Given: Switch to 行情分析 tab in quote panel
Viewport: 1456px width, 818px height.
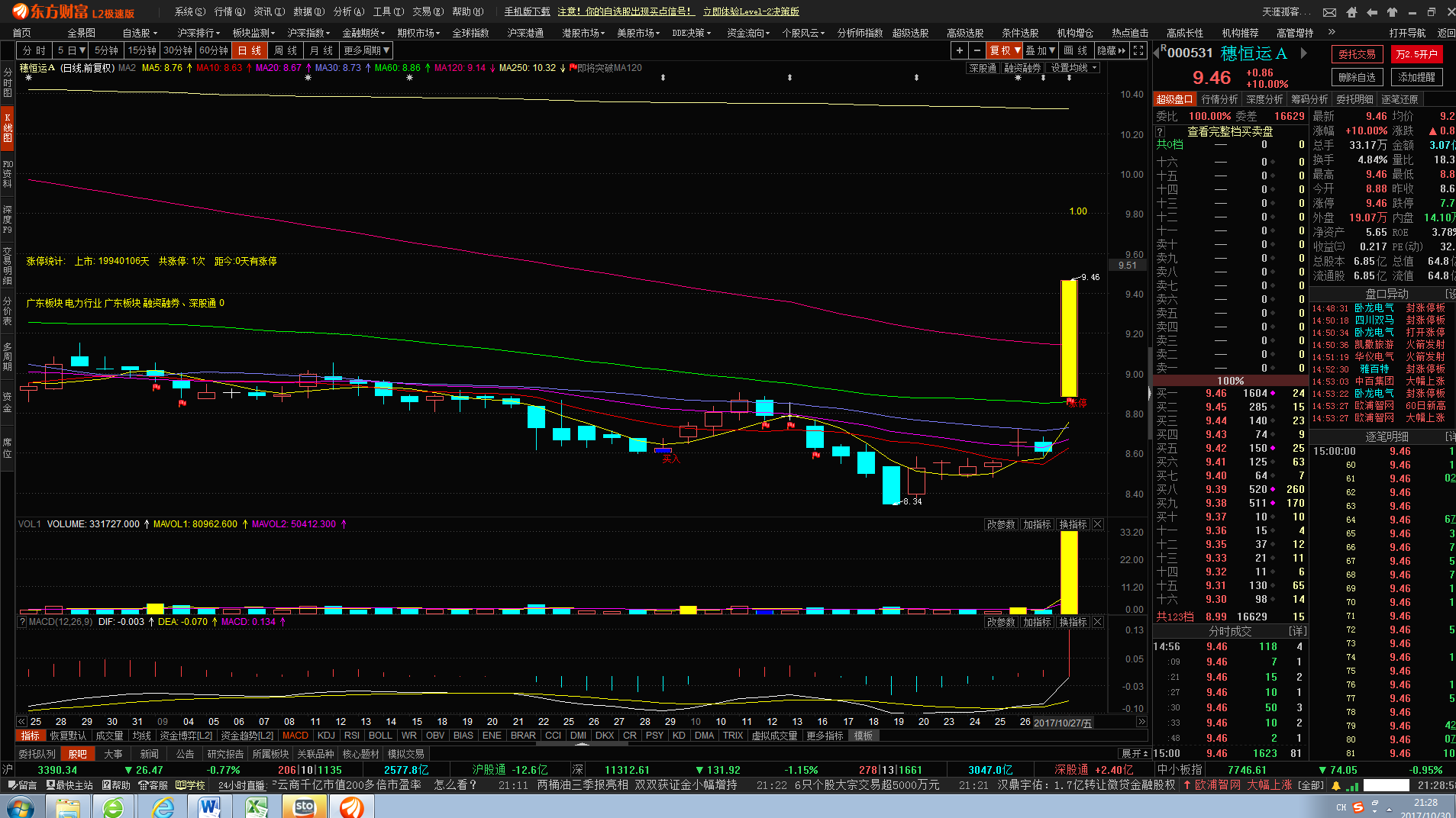Looking at the screenshot, I should (1219, 99).
